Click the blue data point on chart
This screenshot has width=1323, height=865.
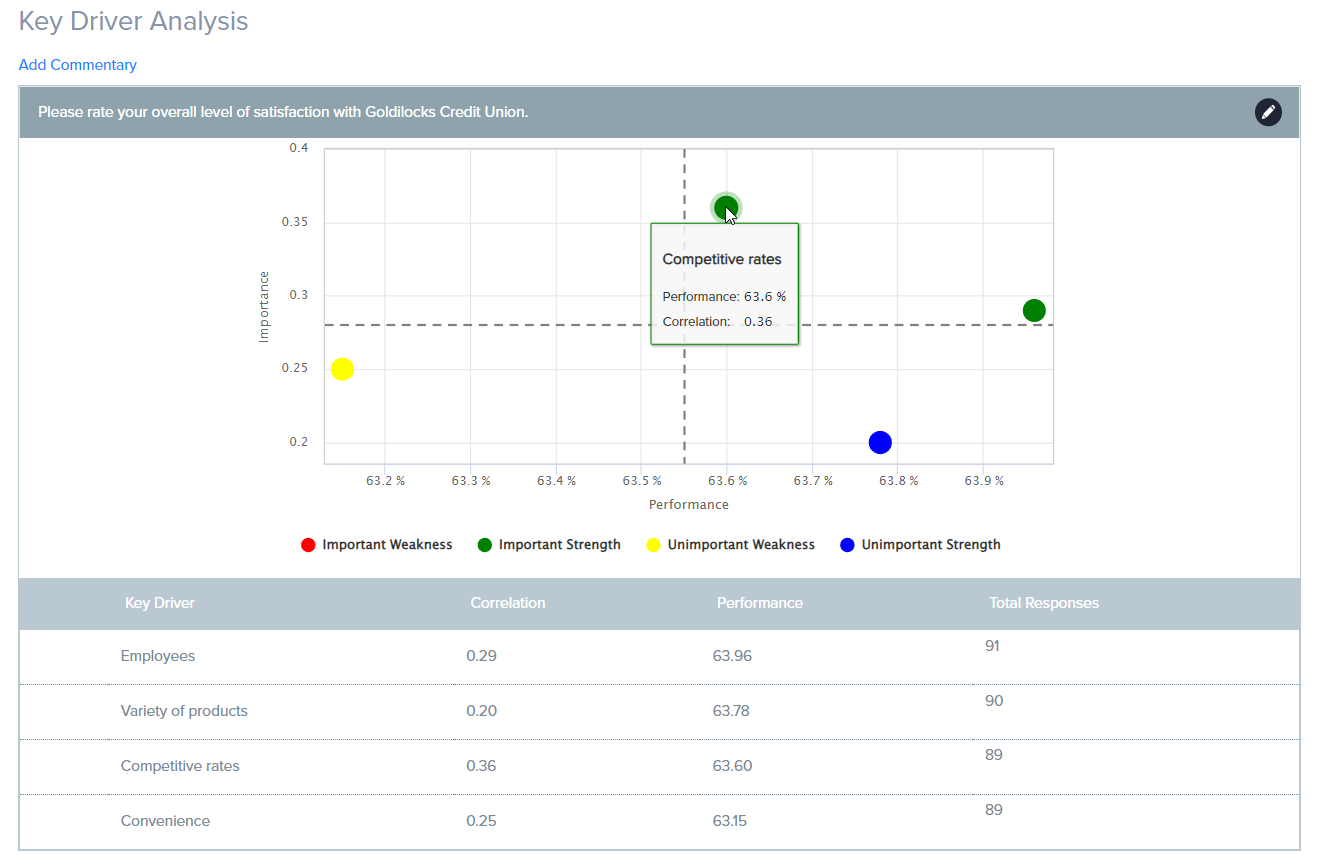coord(880,442)
